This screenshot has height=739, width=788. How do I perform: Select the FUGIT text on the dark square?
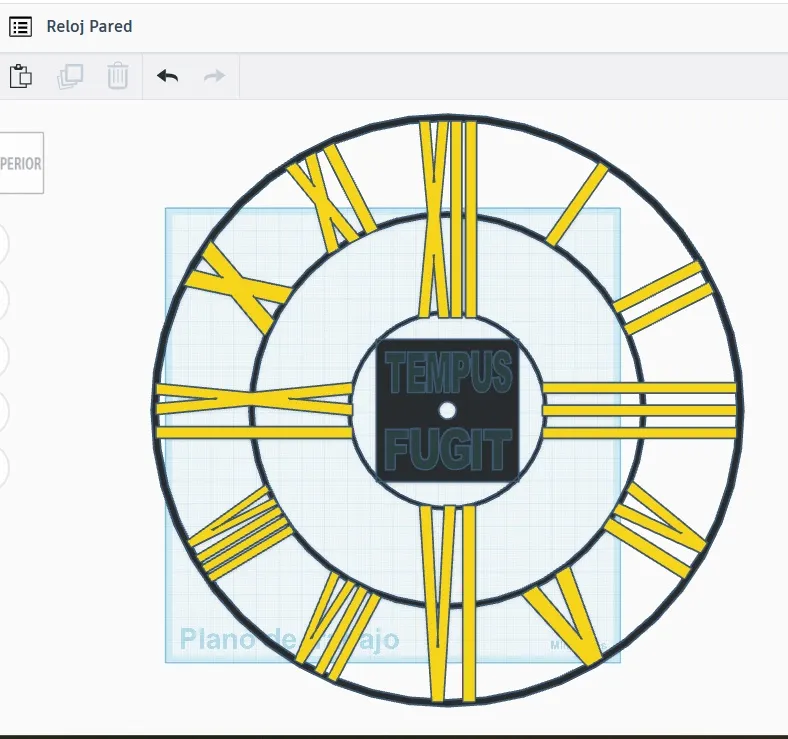[x=449, y=450]
